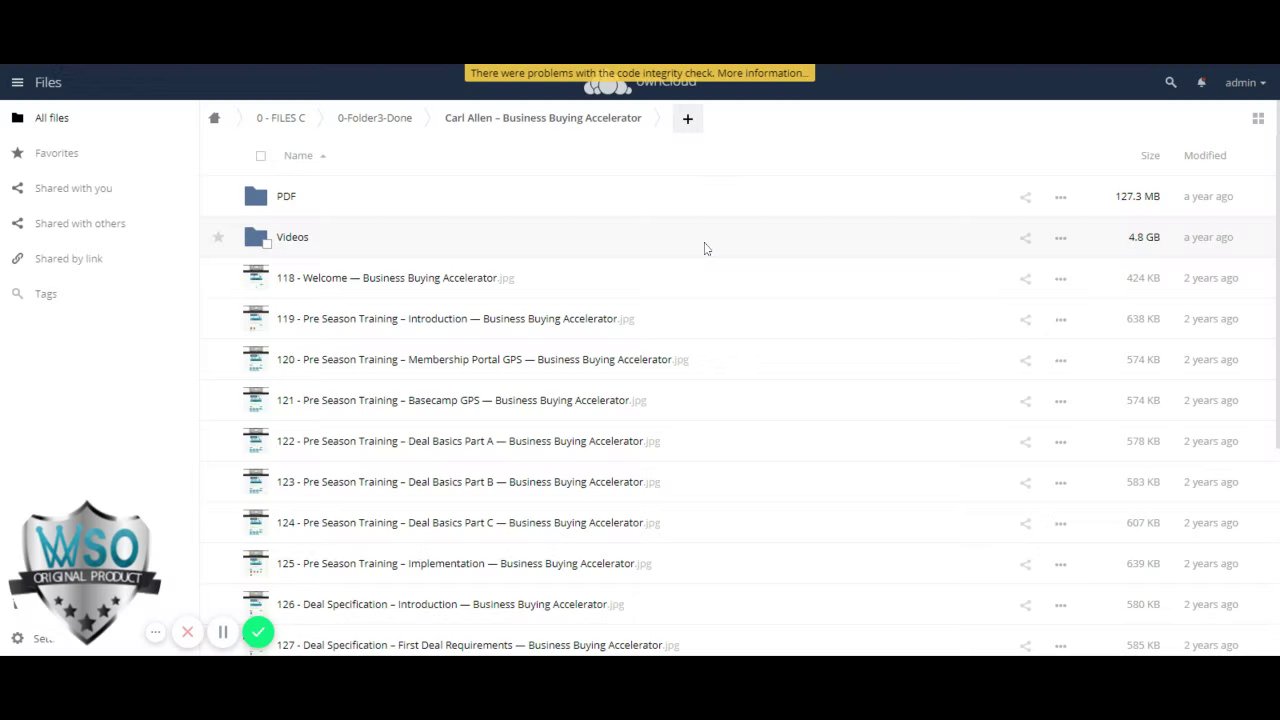Share the file 120 Membership Portal GPS

tap(1025, 360)
